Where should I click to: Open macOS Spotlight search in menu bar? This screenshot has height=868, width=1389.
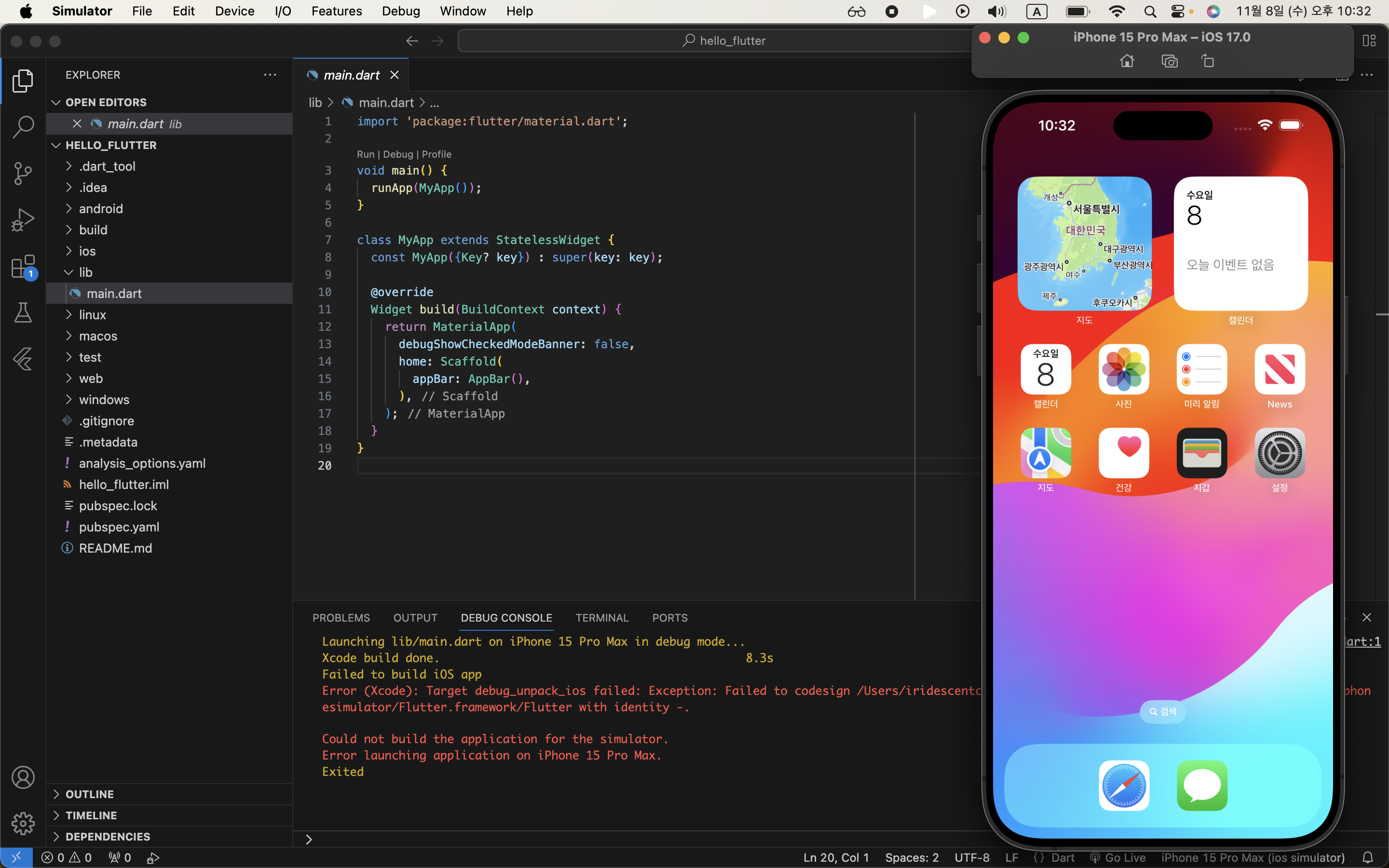(x=1150, y=12)
